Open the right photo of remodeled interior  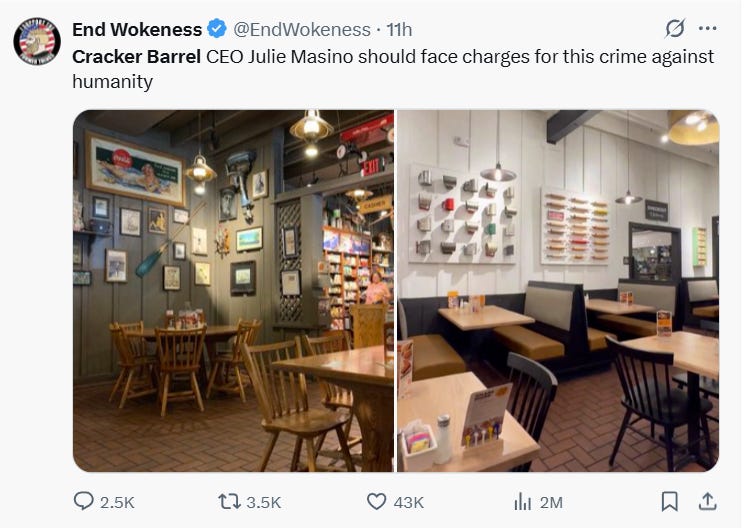click(x=558, y=291)
